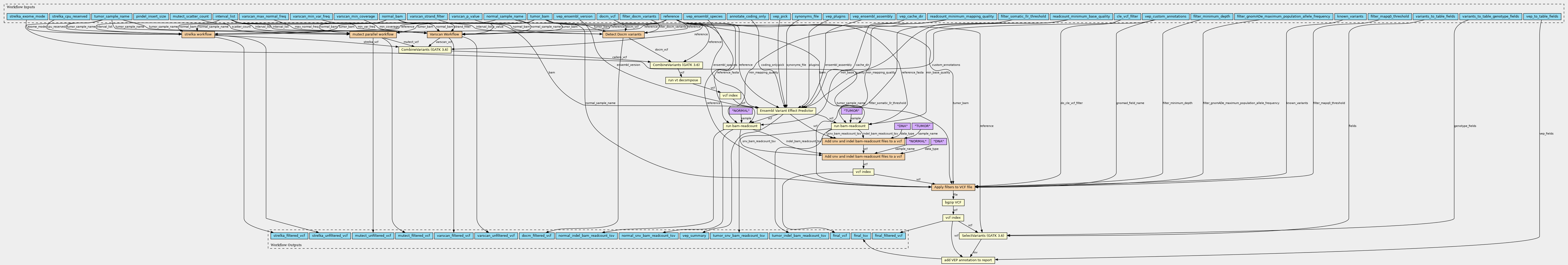Screen dimensions: 1568x265
Task: Click the pindel_insert_size input node
Action: click(x=151, y=17)
